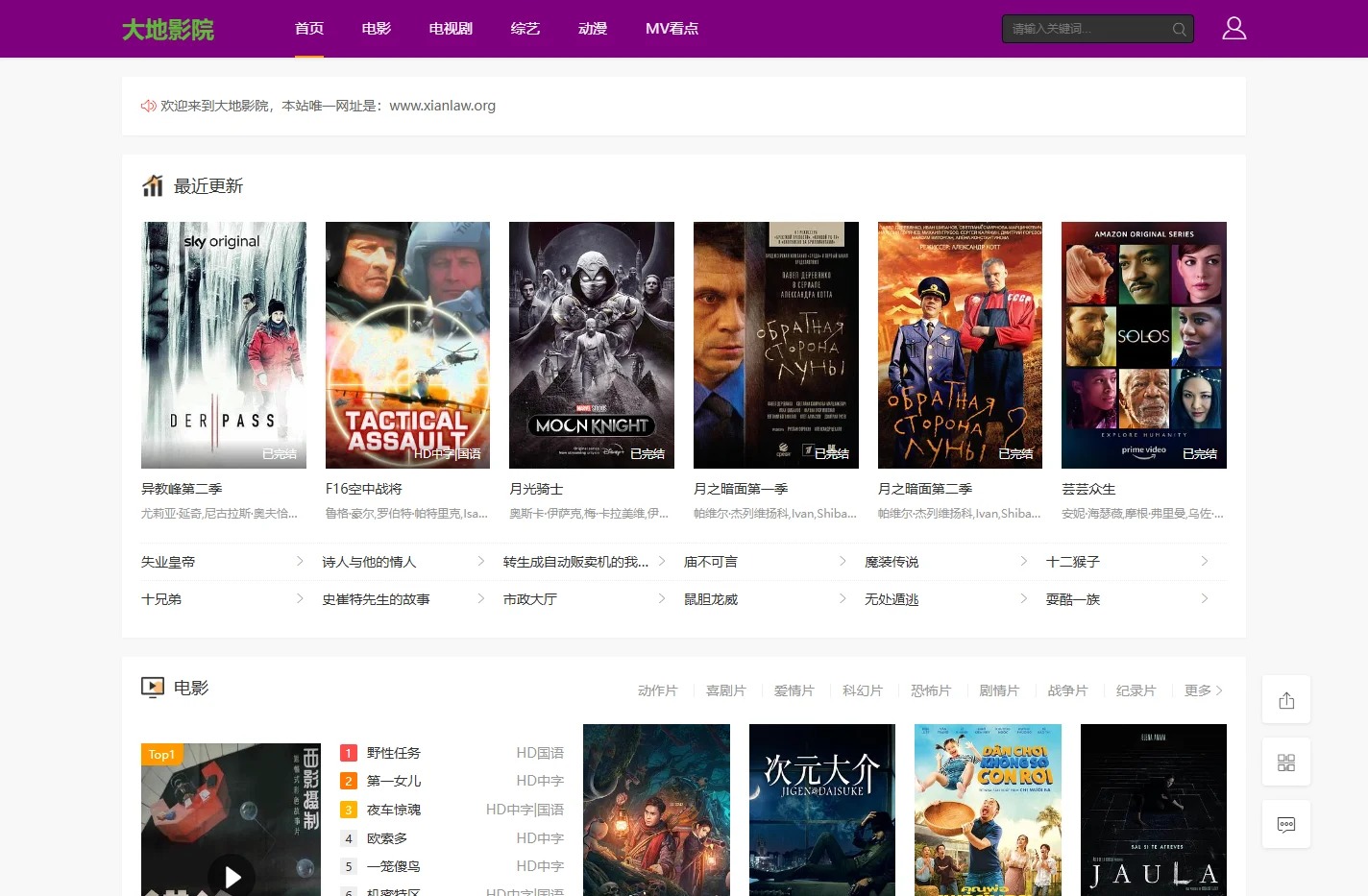Open the 月之暗面第二季 poster
Screen dimensions: 1368x896
click(x=960, y=346)
